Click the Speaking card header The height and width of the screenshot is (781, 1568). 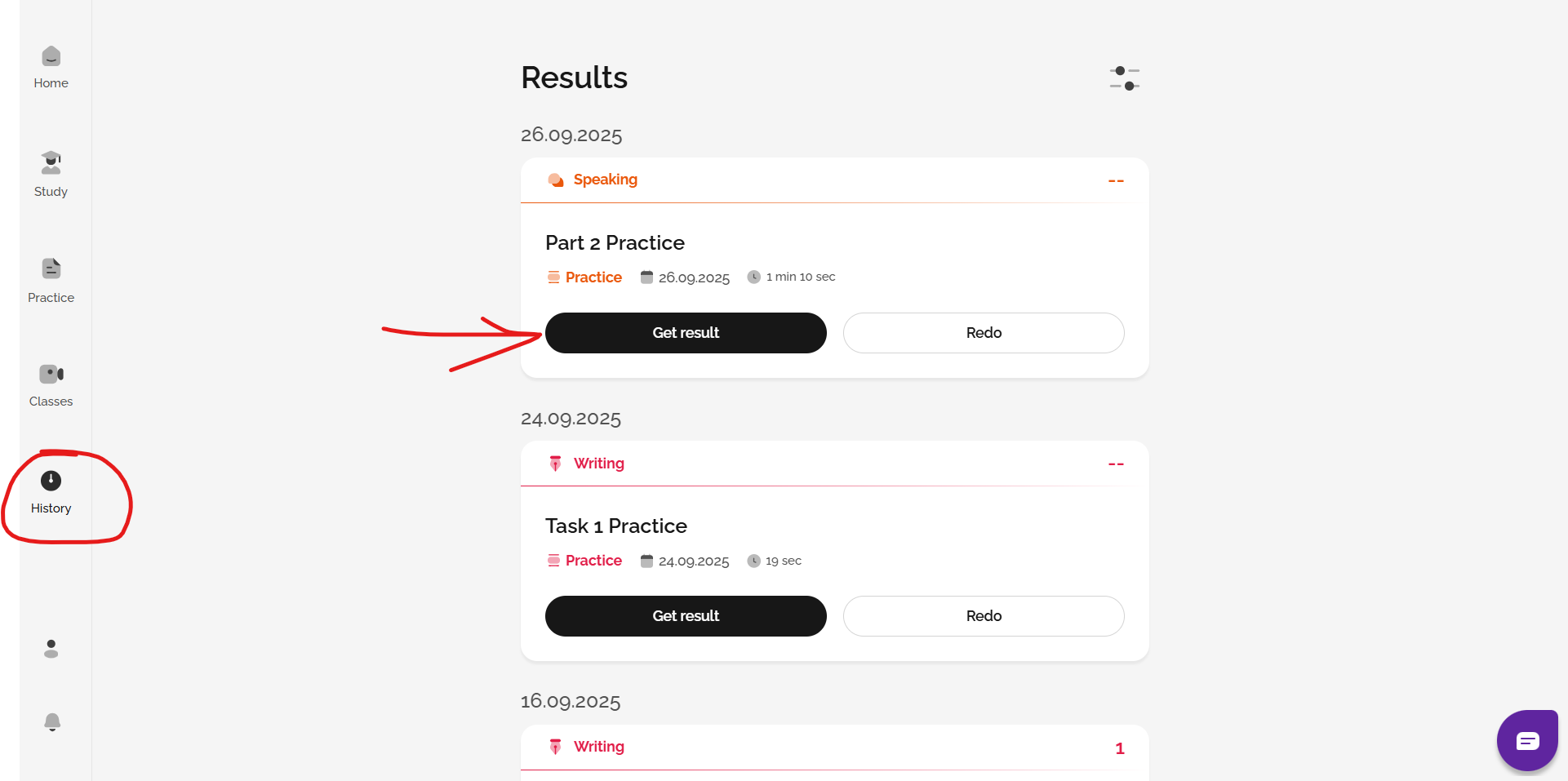click(605, 180)
